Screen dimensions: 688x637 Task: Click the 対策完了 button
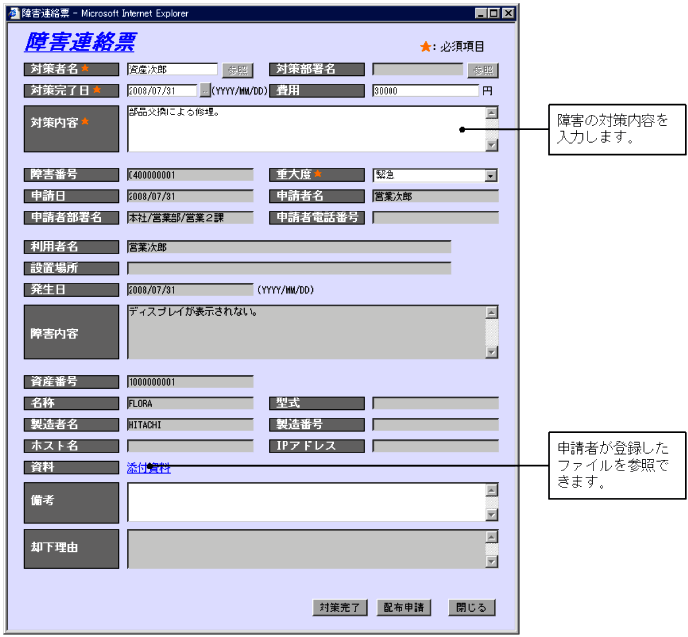(340, 607)
